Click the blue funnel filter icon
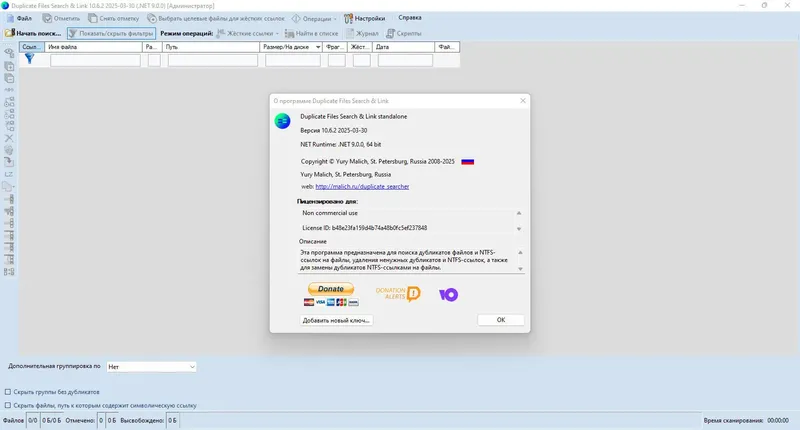800x430 pixels. pyautogui.click(x=30, y=59)
